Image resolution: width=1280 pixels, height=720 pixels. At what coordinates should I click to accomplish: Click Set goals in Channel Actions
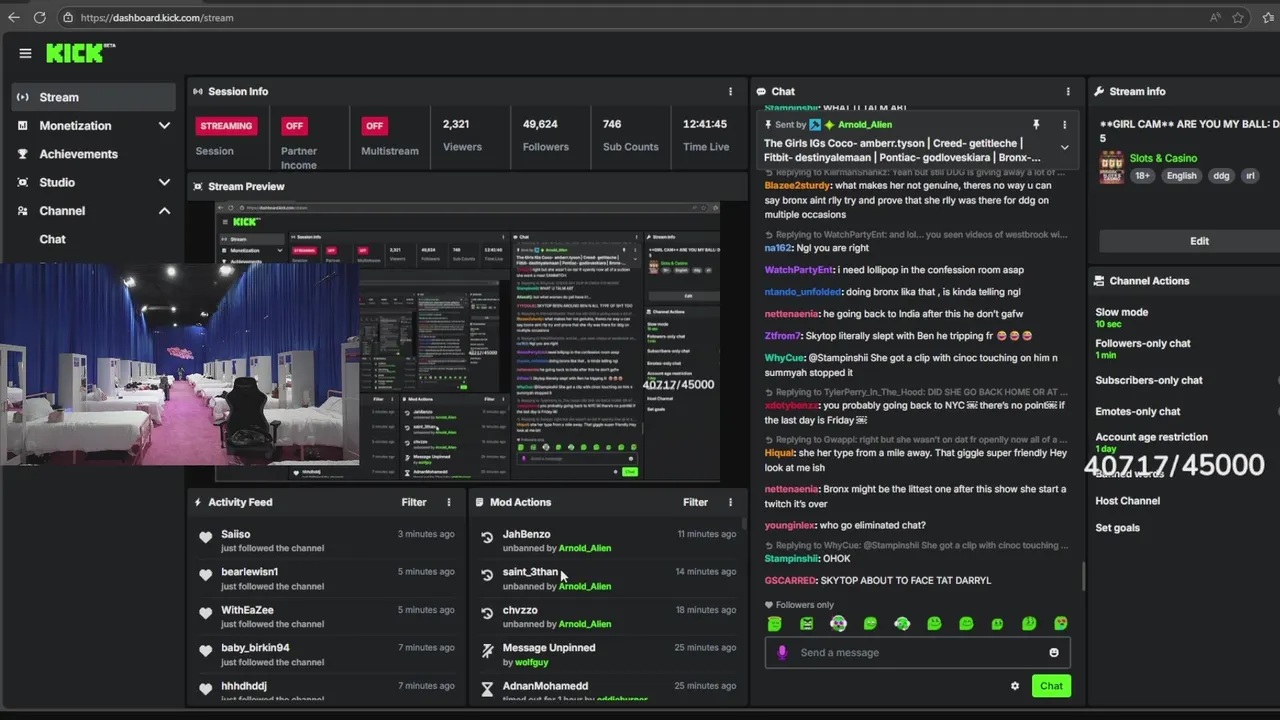[x=1117, y=528]
